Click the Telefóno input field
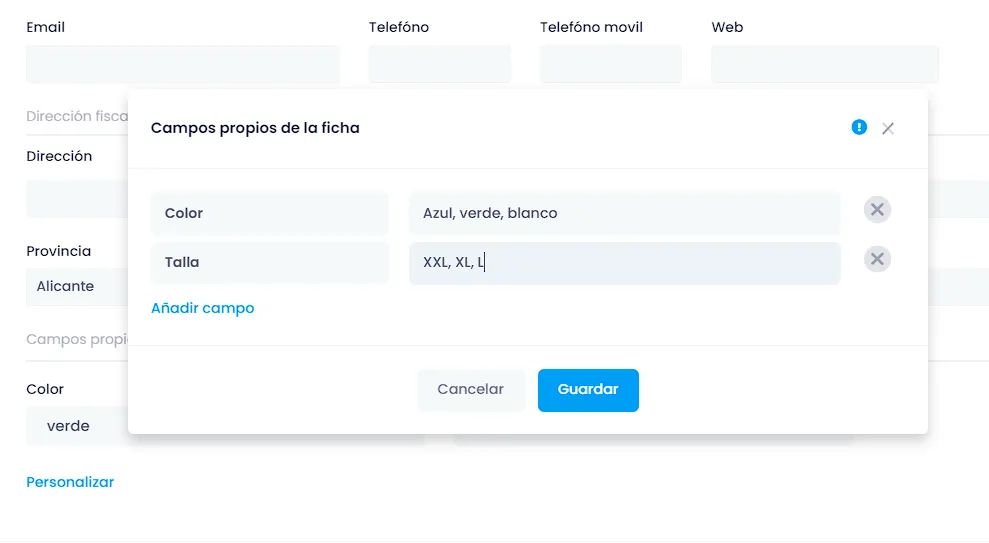 point(440,64)
